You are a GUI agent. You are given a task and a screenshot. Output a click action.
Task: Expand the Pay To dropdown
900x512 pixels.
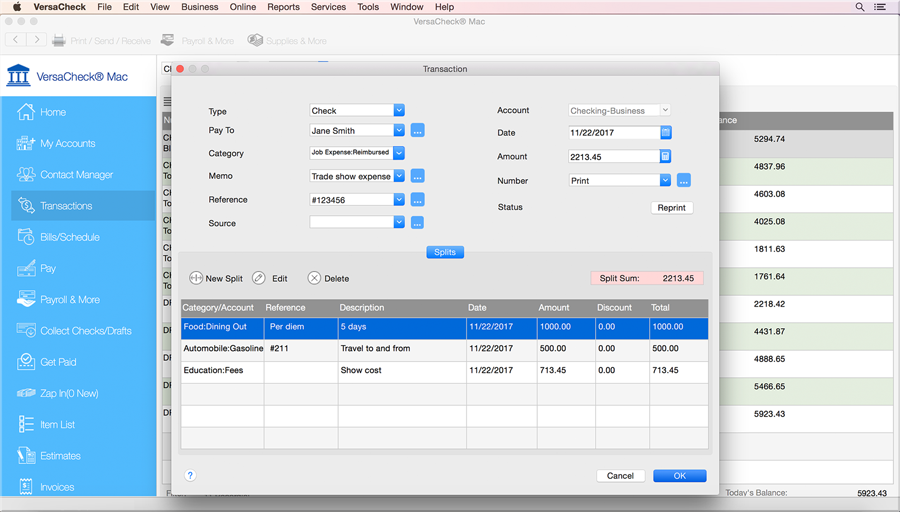coord(399,130)
